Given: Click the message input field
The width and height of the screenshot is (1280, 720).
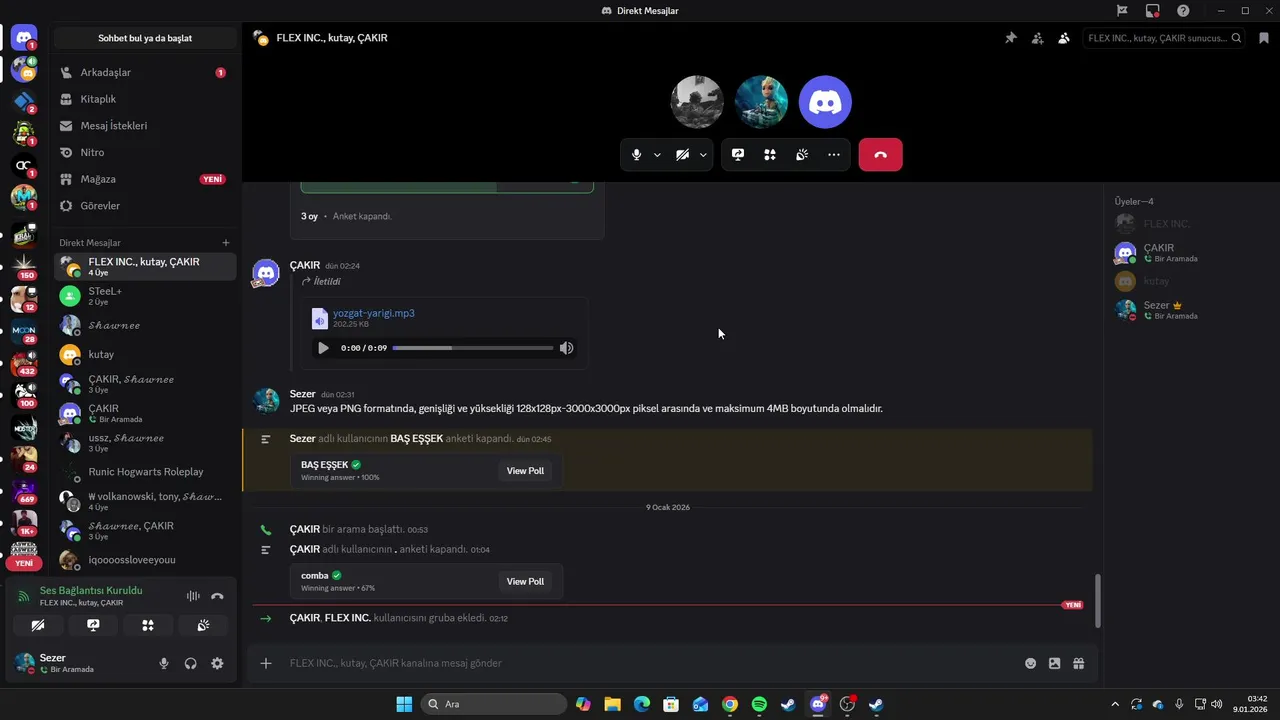Looking at the screenshot, I should pos(650,663).
